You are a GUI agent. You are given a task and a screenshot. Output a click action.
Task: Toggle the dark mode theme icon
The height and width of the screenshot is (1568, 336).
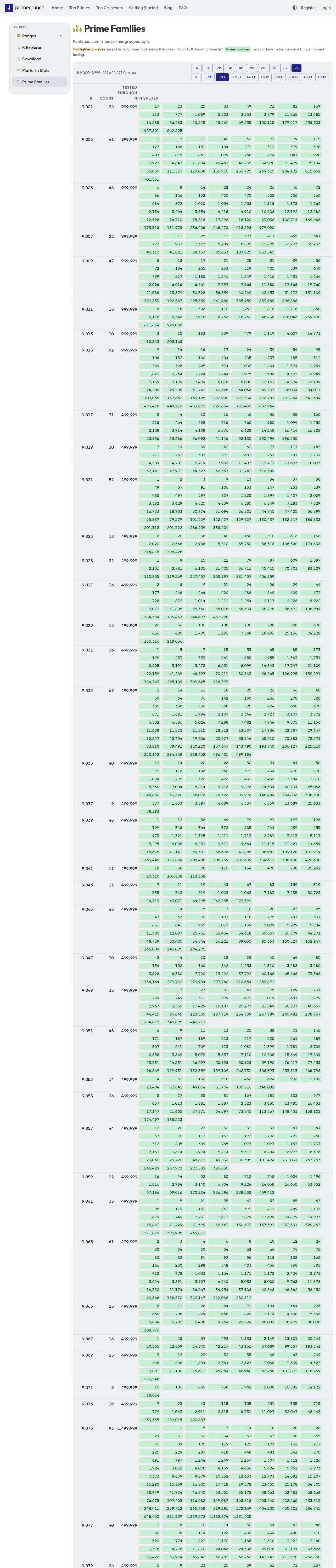click(x=295, y=8)
